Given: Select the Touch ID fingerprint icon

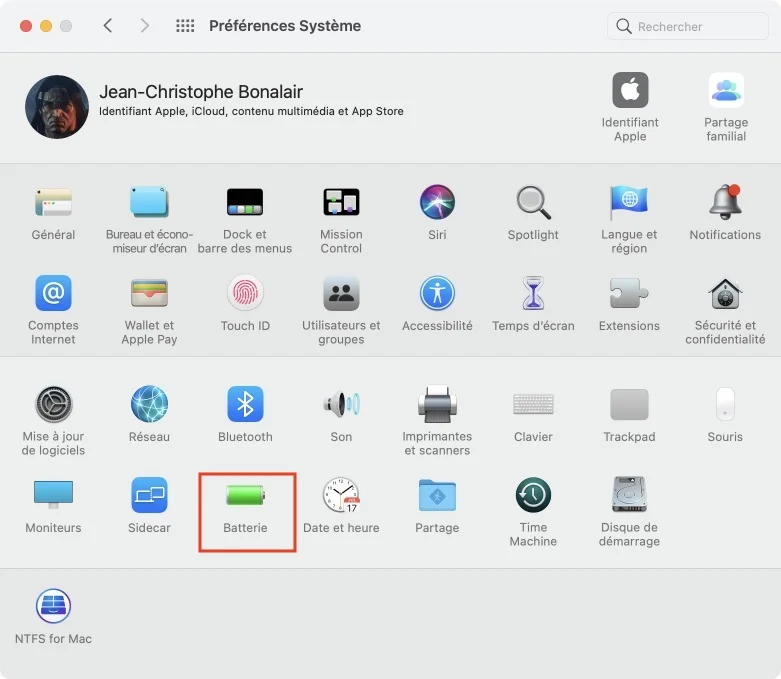Looking at the screenshot, I should pos(245,293).
